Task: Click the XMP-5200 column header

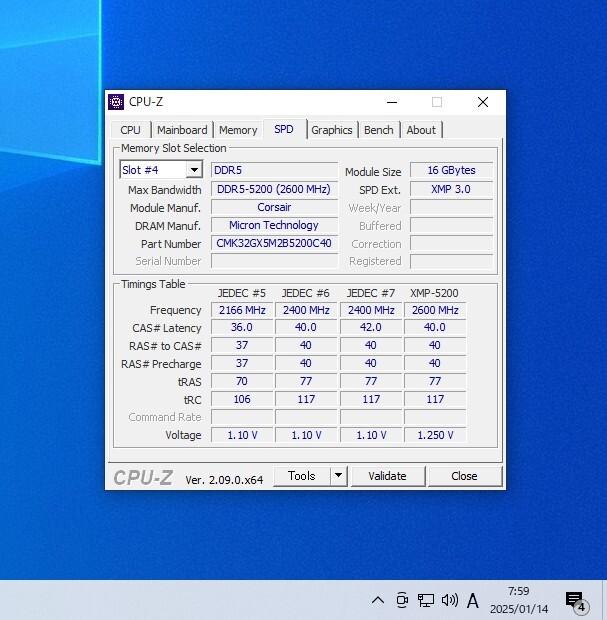Action: (434, 293)
